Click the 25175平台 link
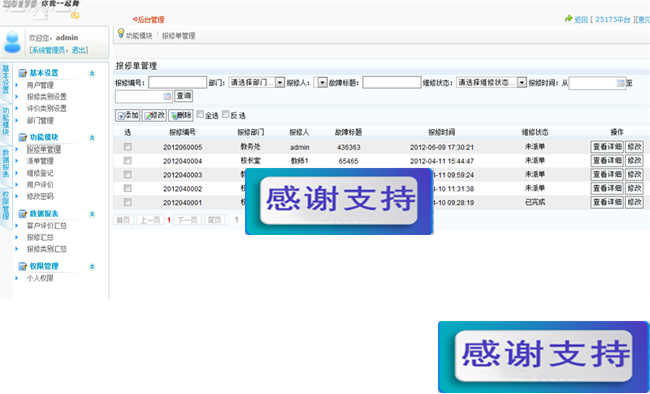The width and height of the screenshot is (650, 394). pos(613,19)
